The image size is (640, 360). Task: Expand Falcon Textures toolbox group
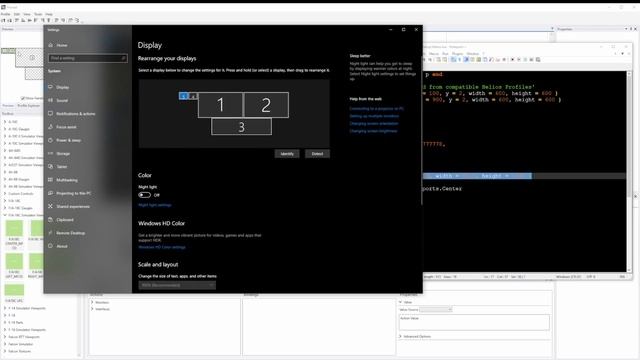click(x=5, y=351)
